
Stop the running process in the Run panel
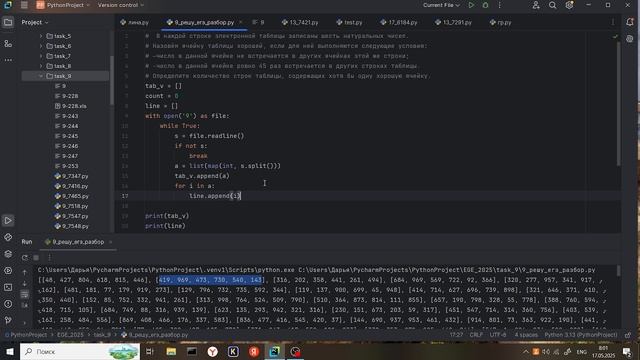point(36,258)
